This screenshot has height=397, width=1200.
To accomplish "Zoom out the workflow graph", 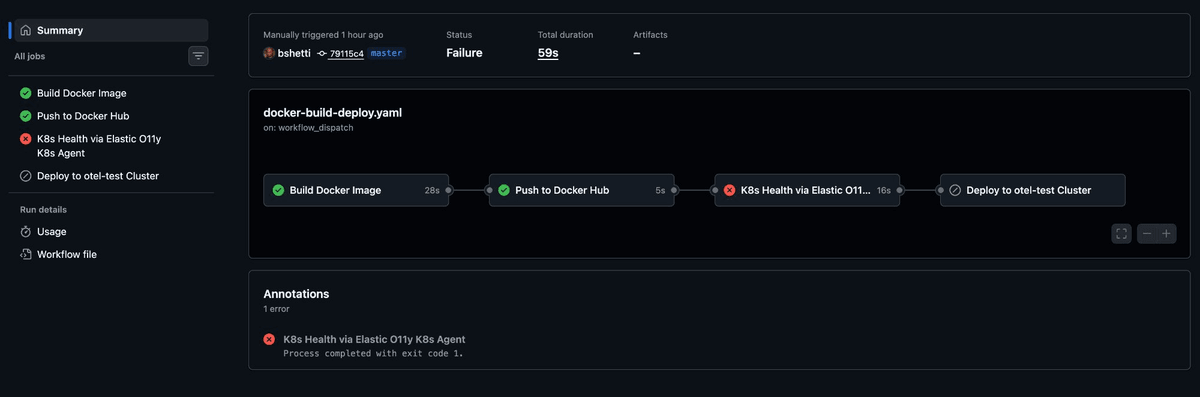I will [1147, 233].
